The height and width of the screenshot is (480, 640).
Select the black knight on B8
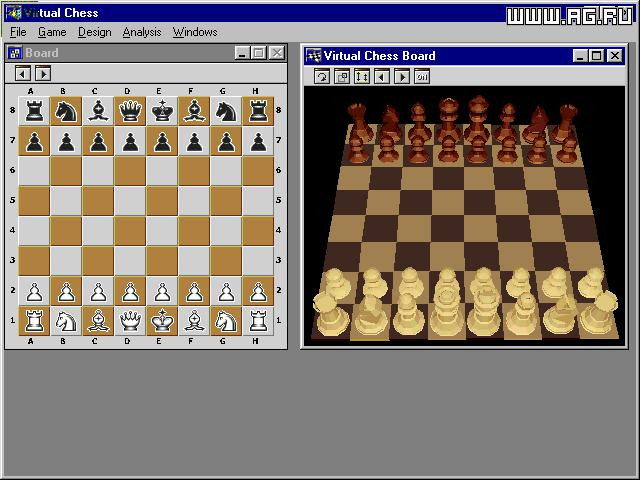[x=66, y=111]
